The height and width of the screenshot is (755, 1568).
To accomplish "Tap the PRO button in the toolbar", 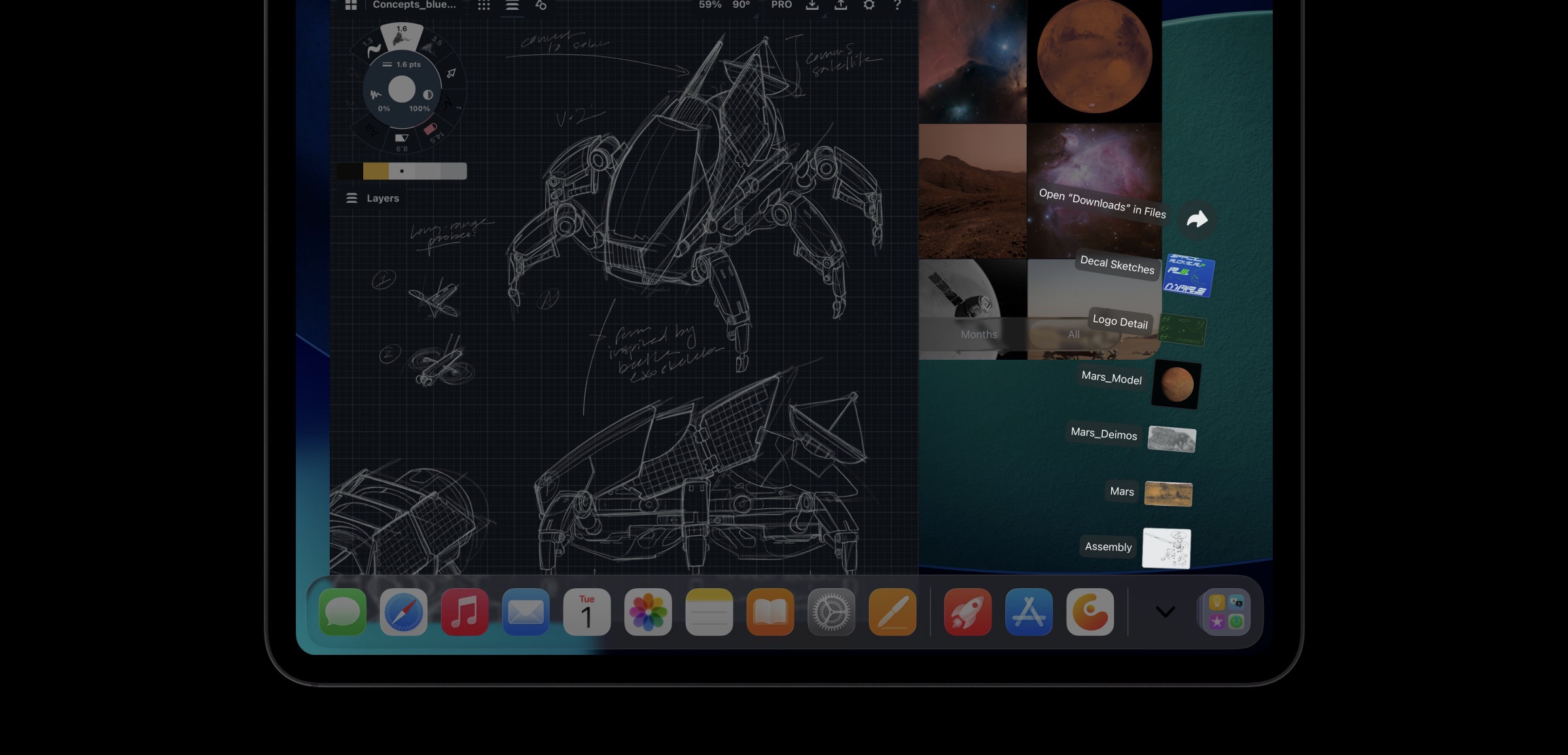I will [781, 5].
